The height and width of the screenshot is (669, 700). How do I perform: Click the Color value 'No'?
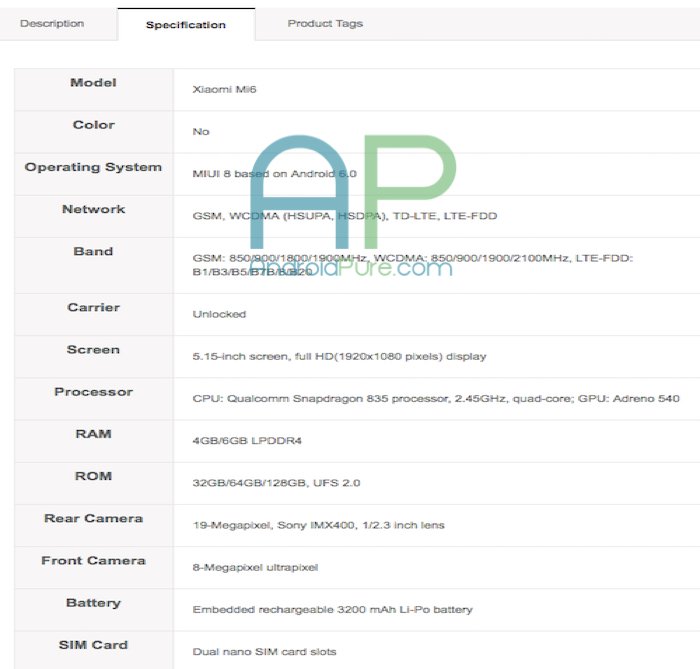pyautogui.click(x=201, y=132)
